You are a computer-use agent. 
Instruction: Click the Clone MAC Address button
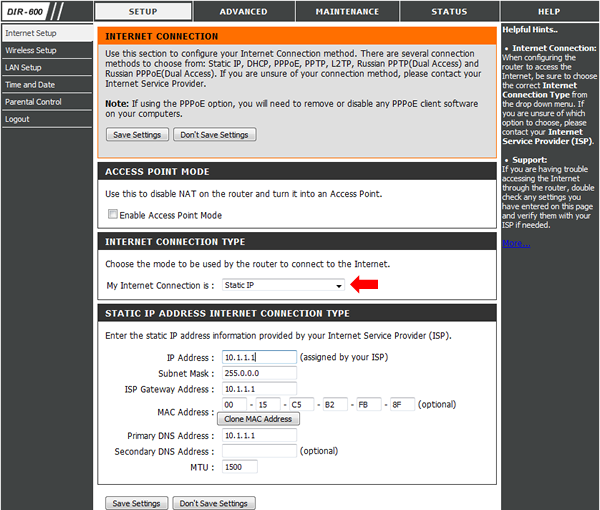(258, 419)
